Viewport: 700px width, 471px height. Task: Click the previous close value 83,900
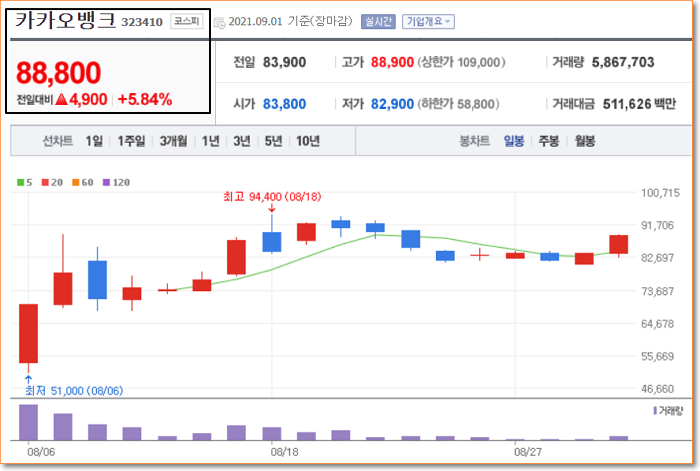pyautogui.click(x=284, y=62)
